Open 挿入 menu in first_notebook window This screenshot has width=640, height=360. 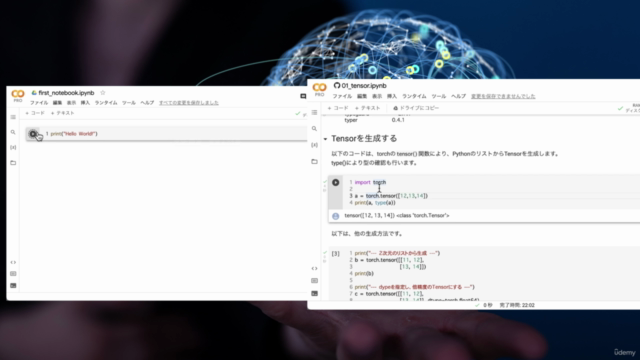(x=85, y=103)
